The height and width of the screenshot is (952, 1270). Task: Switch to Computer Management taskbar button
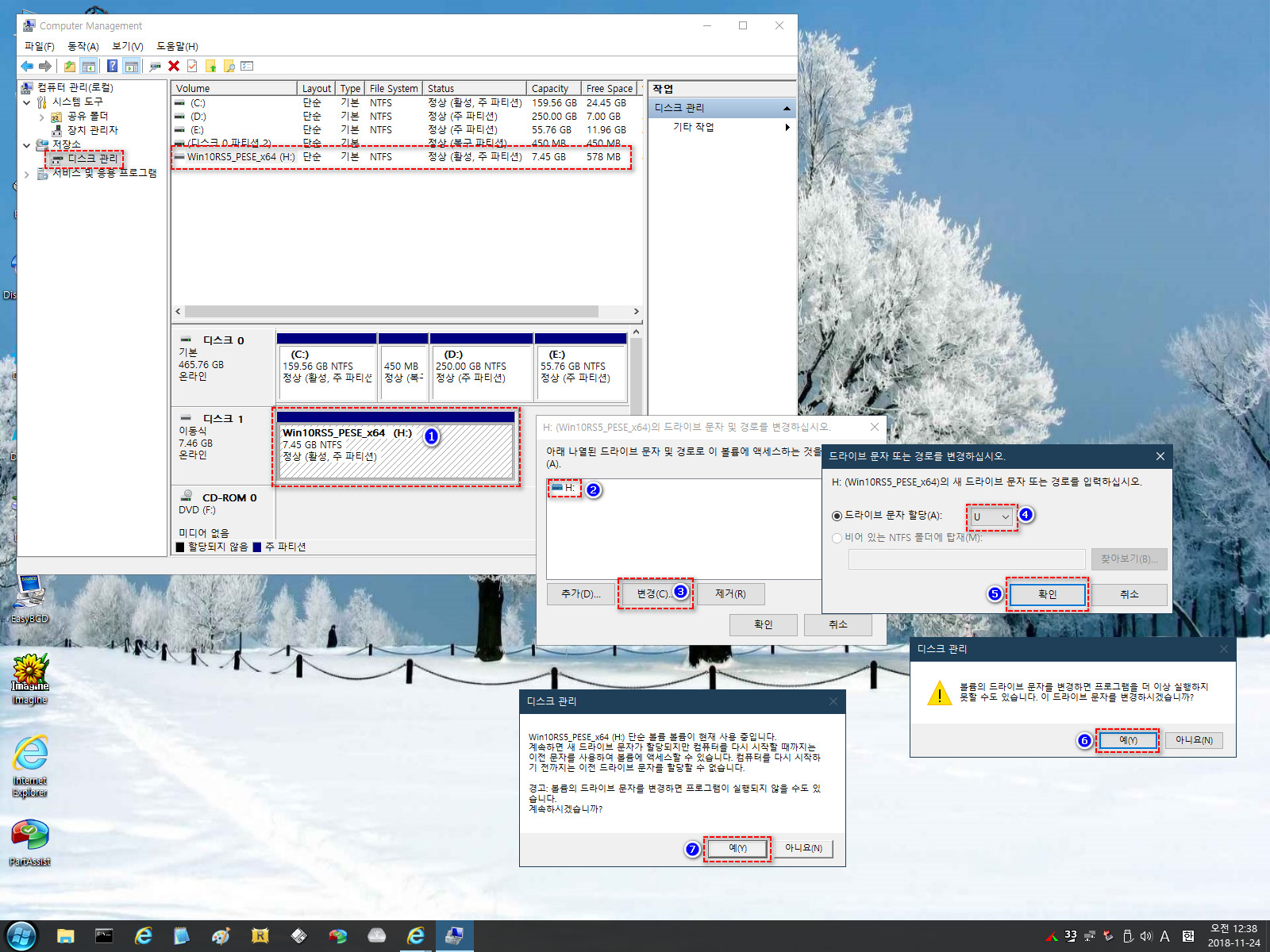point(454,936)
